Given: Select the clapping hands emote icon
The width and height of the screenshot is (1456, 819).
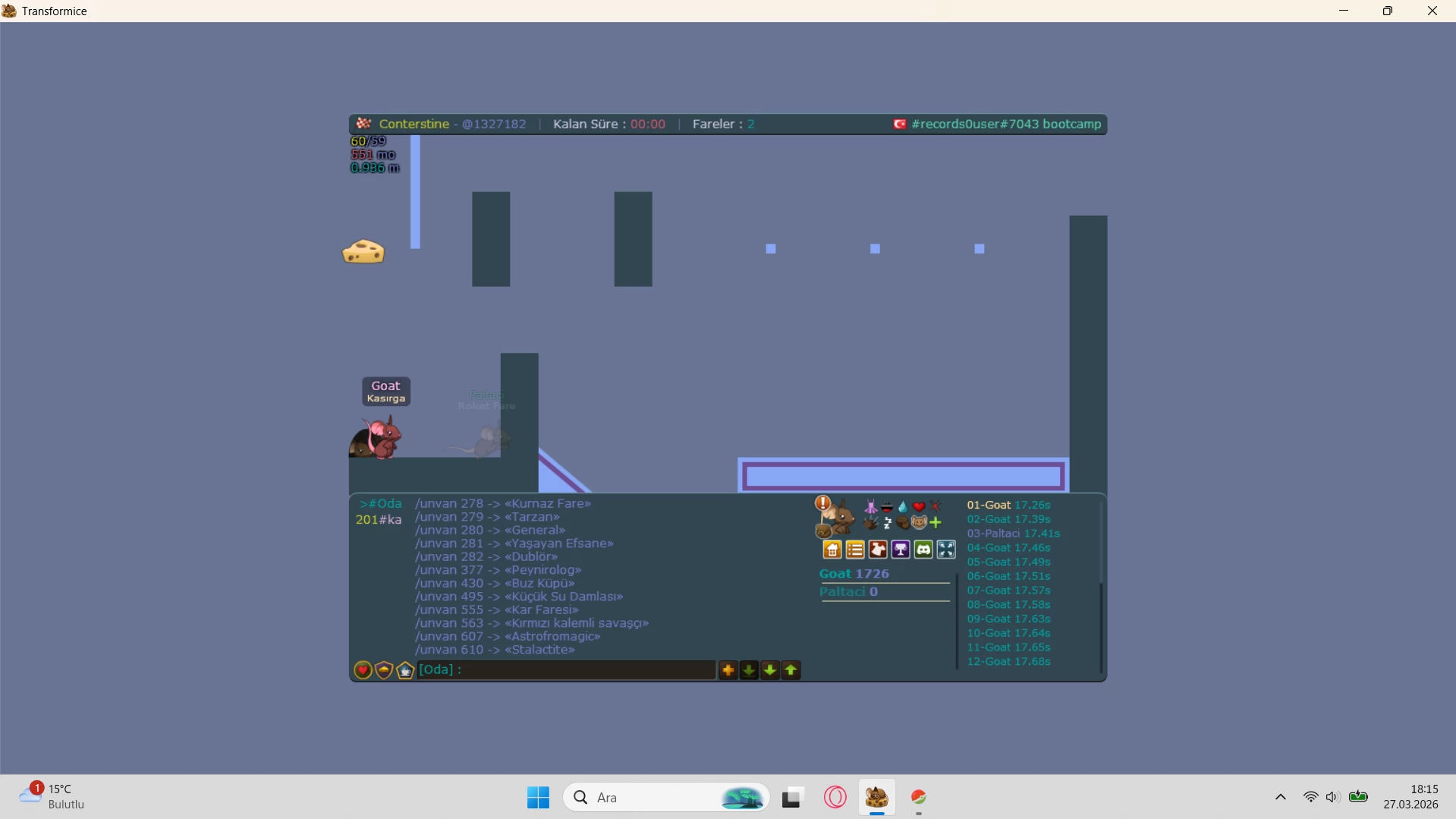Looking at the screenshot, I should (871, 522).
